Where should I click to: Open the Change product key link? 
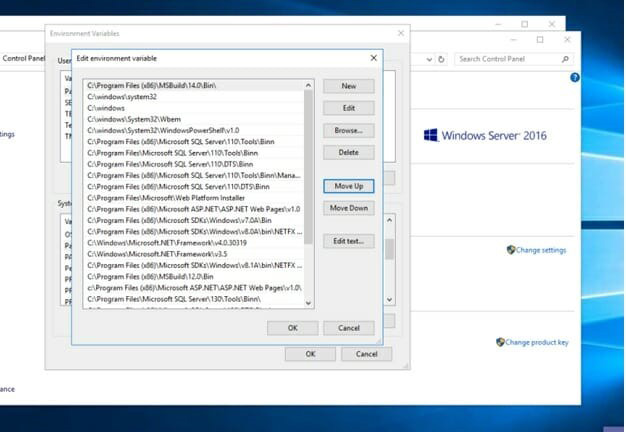[536, 342]
